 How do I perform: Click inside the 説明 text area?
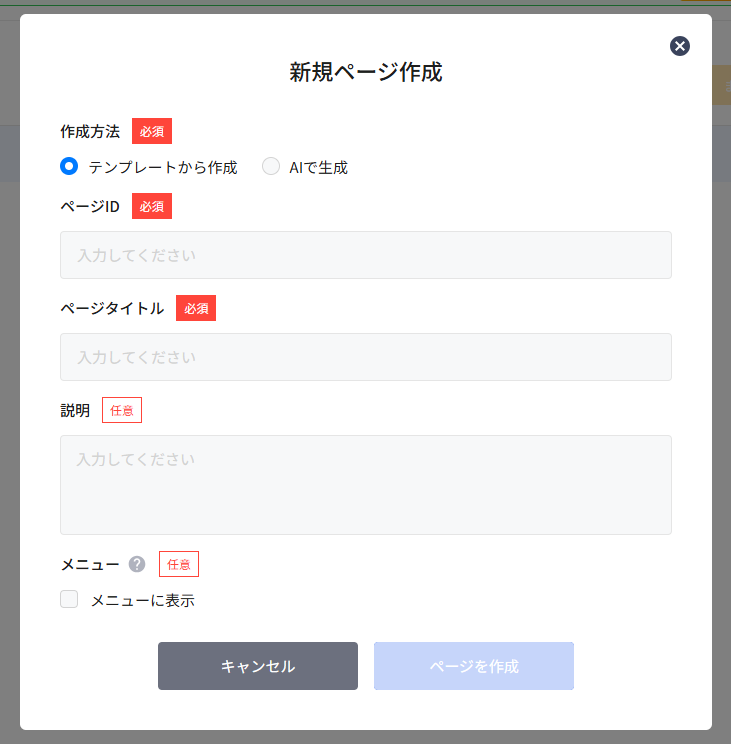365,484
